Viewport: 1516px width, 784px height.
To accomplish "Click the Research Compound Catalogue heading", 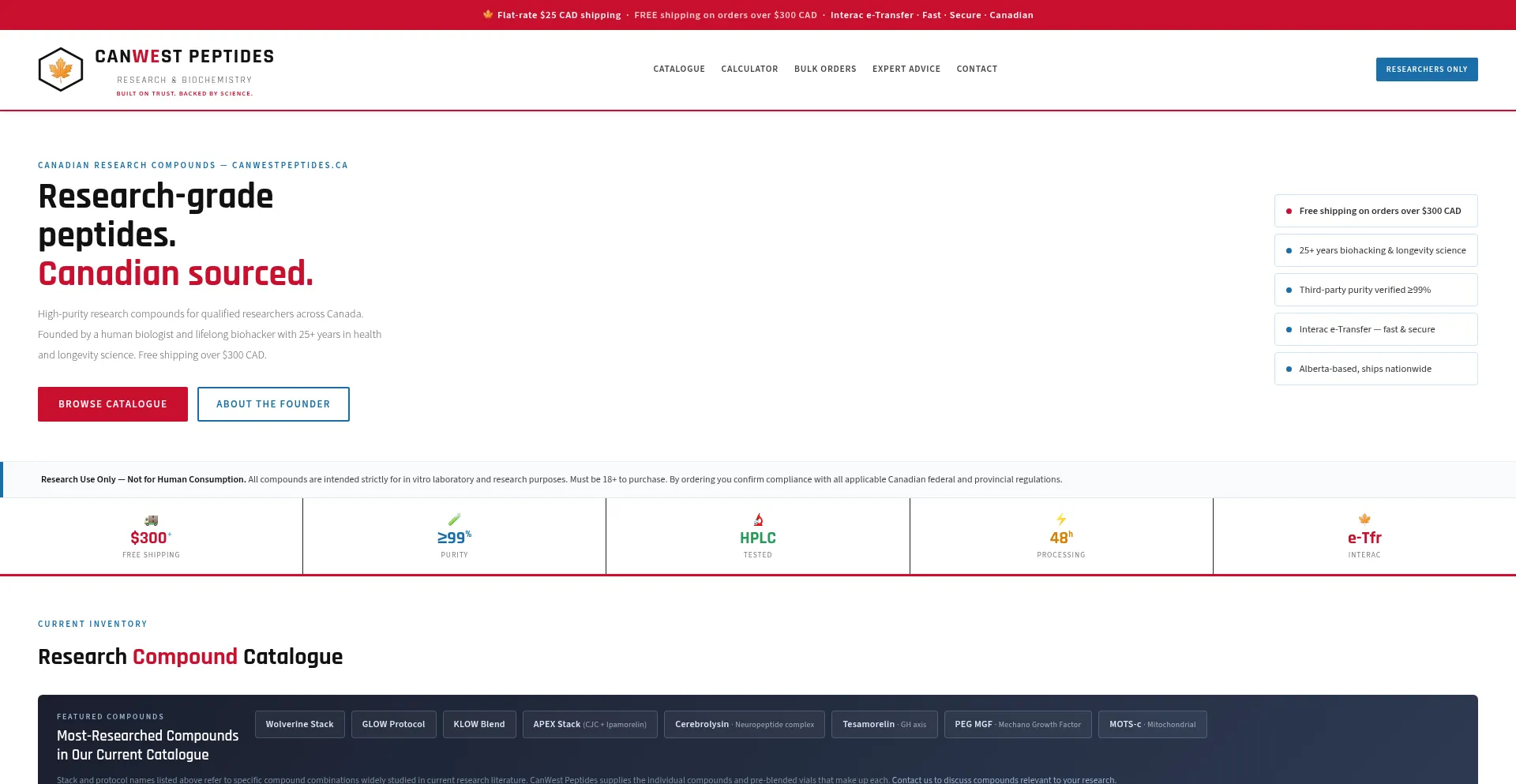I will coord(190,657).
